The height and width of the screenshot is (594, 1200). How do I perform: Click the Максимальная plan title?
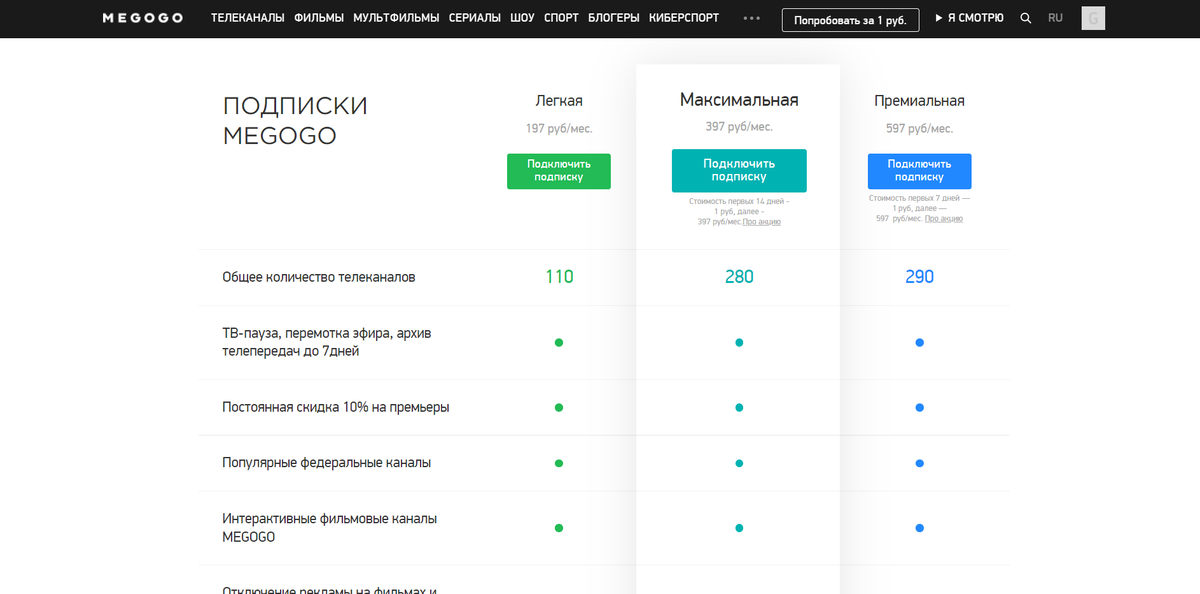click(x=739, y=100)
